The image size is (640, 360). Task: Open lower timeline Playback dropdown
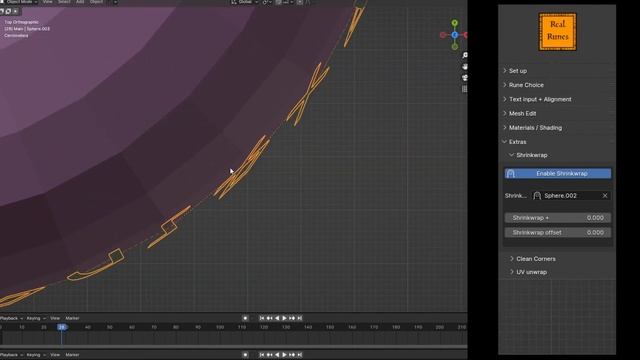pos(11,355)
